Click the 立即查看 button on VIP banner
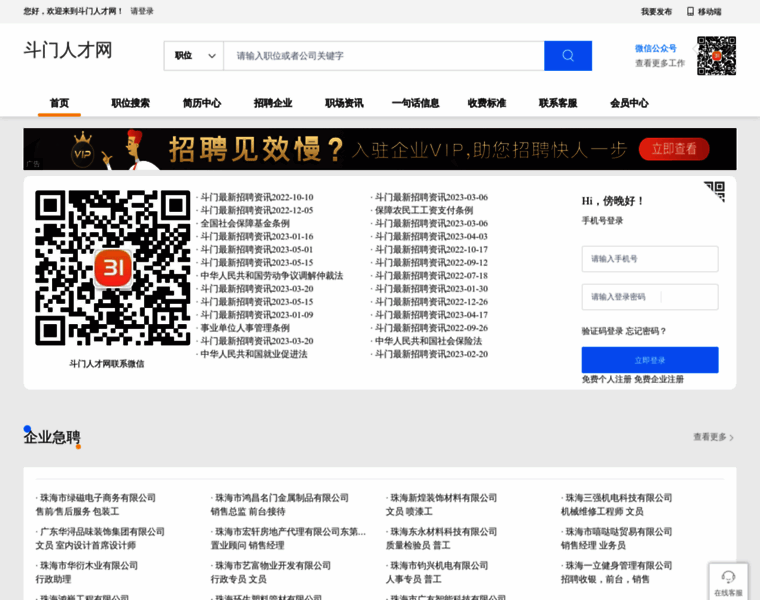The width and height of the screenshot is (760, 600). (x=674, y=149)
